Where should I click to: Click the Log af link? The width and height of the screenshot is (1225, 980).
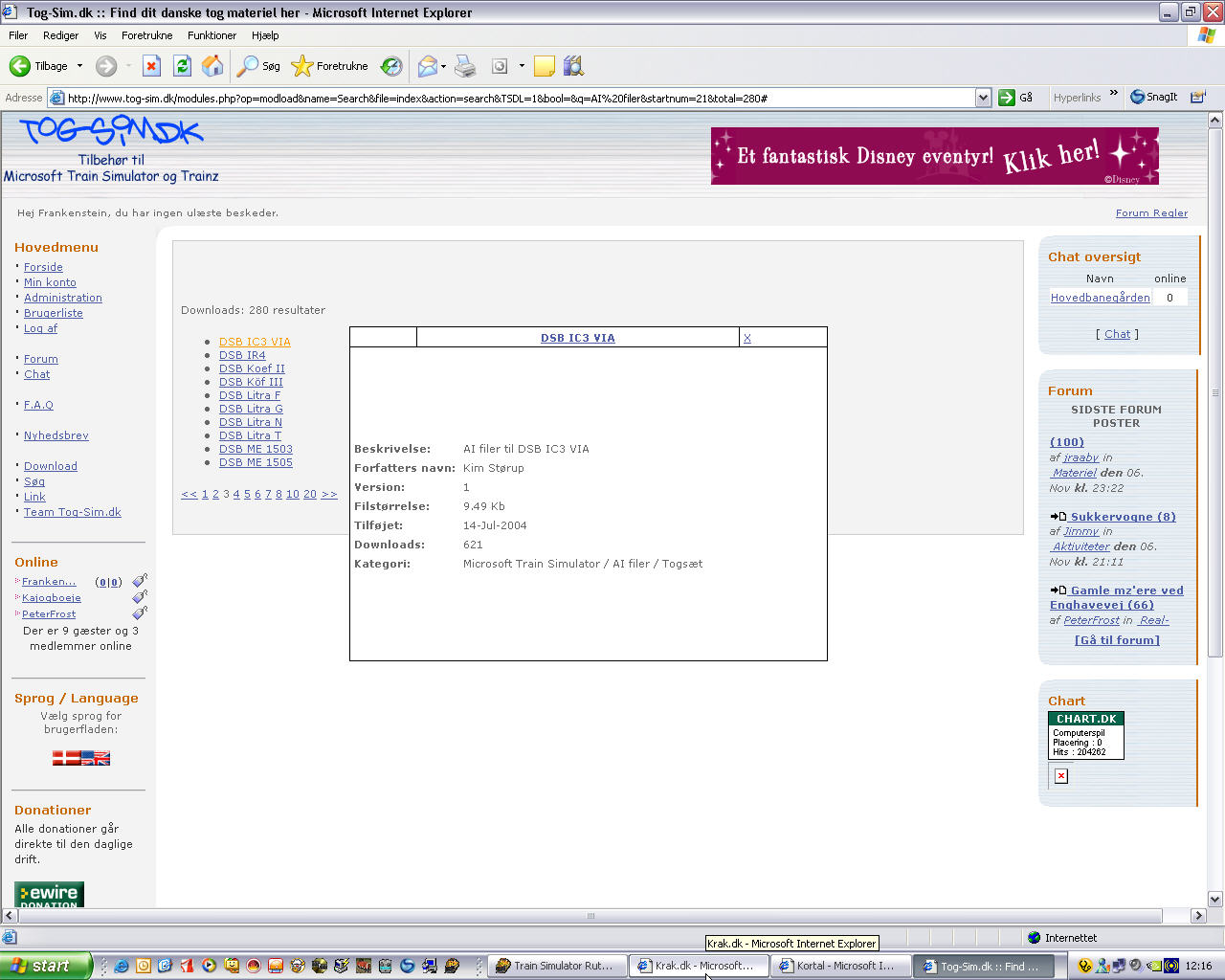(x=40, y=328)
